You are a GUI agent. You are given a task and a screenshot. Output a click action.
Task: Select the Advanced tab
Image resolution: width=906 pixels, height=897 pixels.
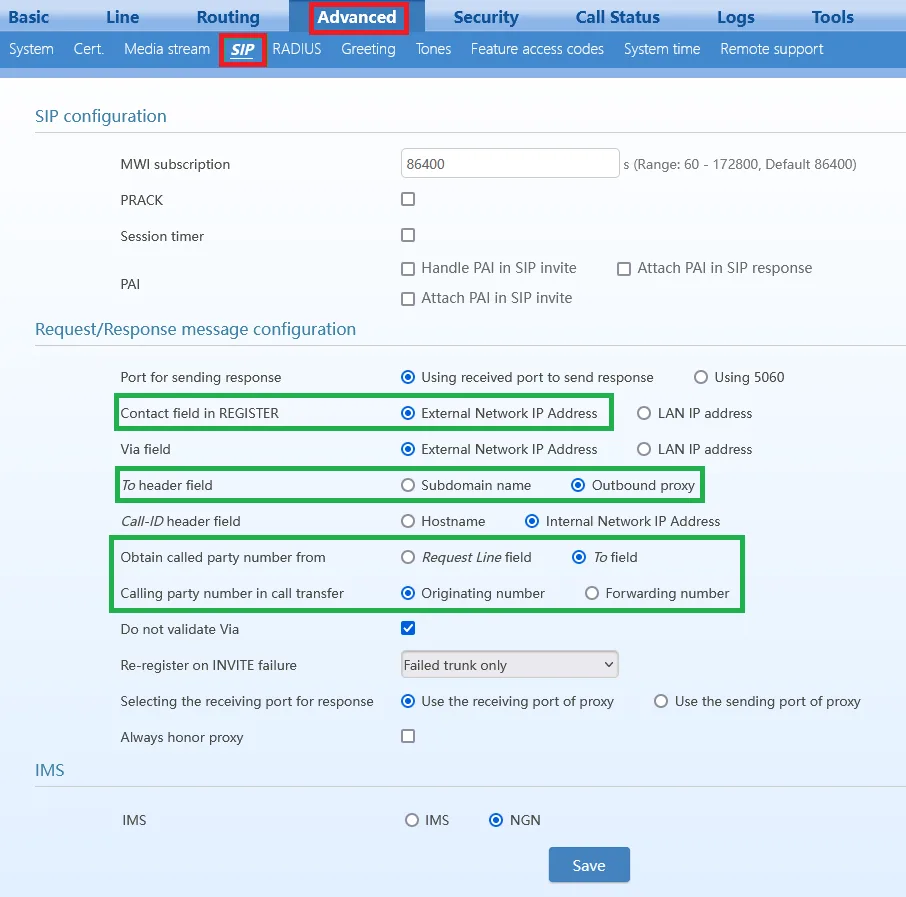tap(357, 17)
